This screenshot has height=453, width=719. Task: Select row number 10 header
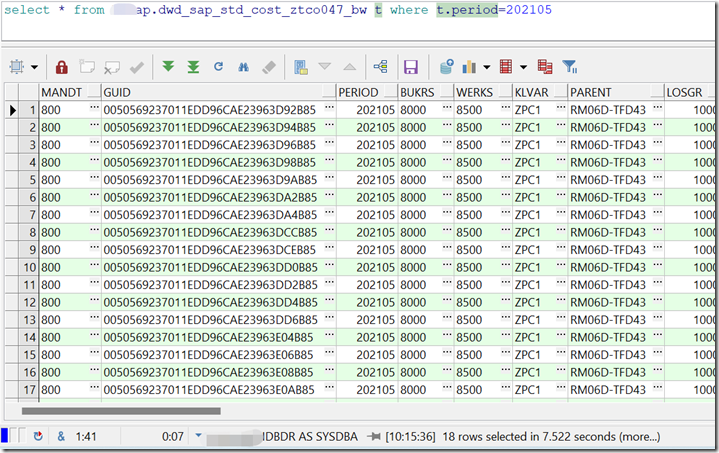[x=29, y=267]
